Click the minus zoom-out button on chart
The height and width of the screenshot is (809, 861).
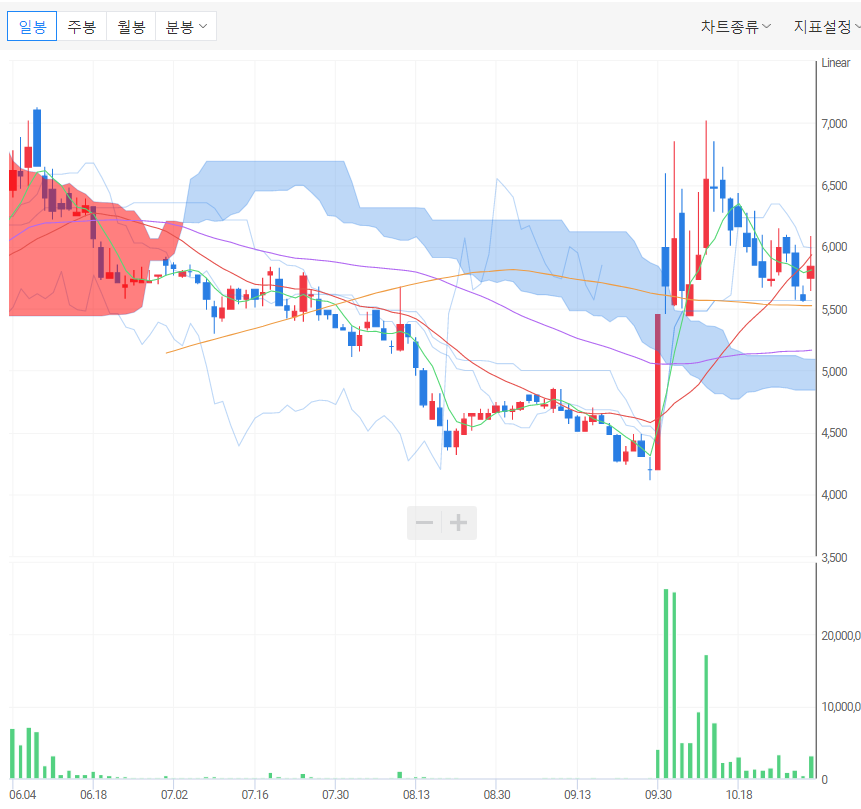point(424,522)
